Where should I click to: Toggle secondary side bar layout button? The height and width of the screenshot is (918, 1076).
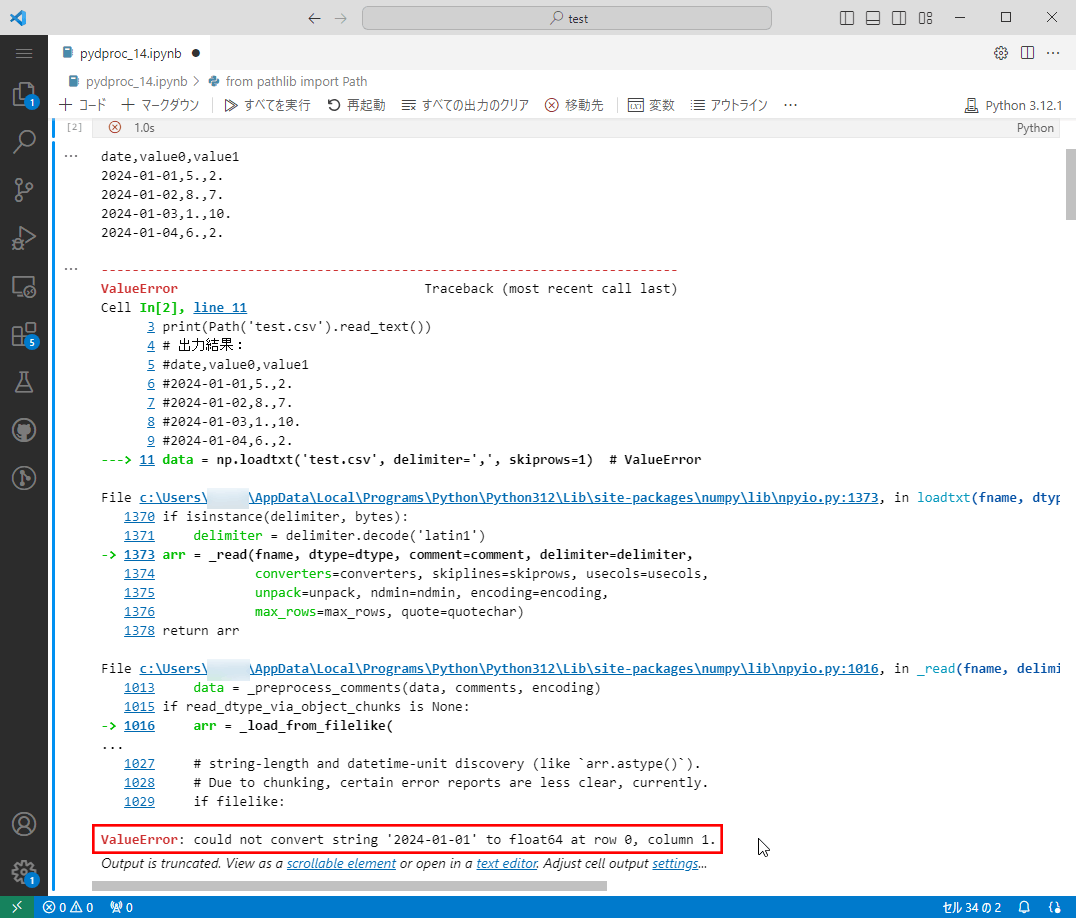pyautogui.click(x=899, y=18)
